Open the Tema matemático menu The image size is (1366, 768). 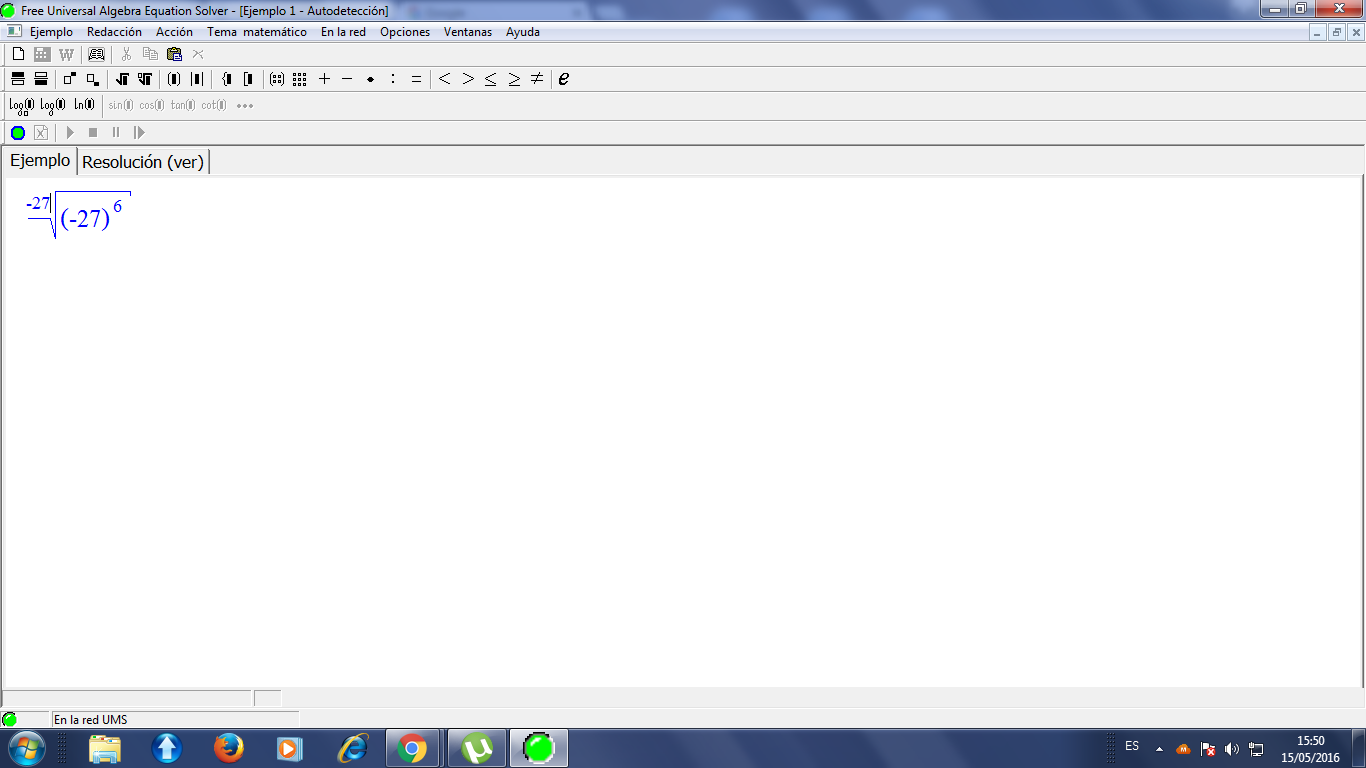pos(257,32)
